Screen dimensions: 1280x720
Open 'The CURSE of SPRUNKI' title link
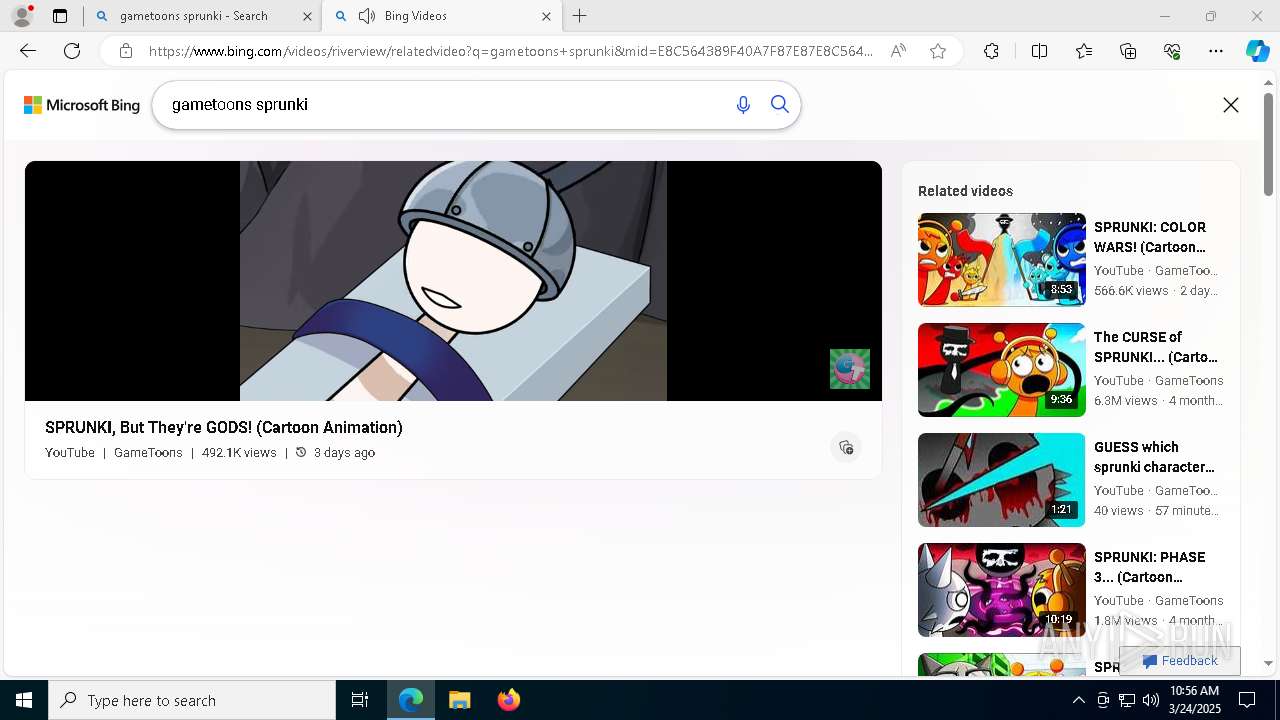pos(1156,347)
